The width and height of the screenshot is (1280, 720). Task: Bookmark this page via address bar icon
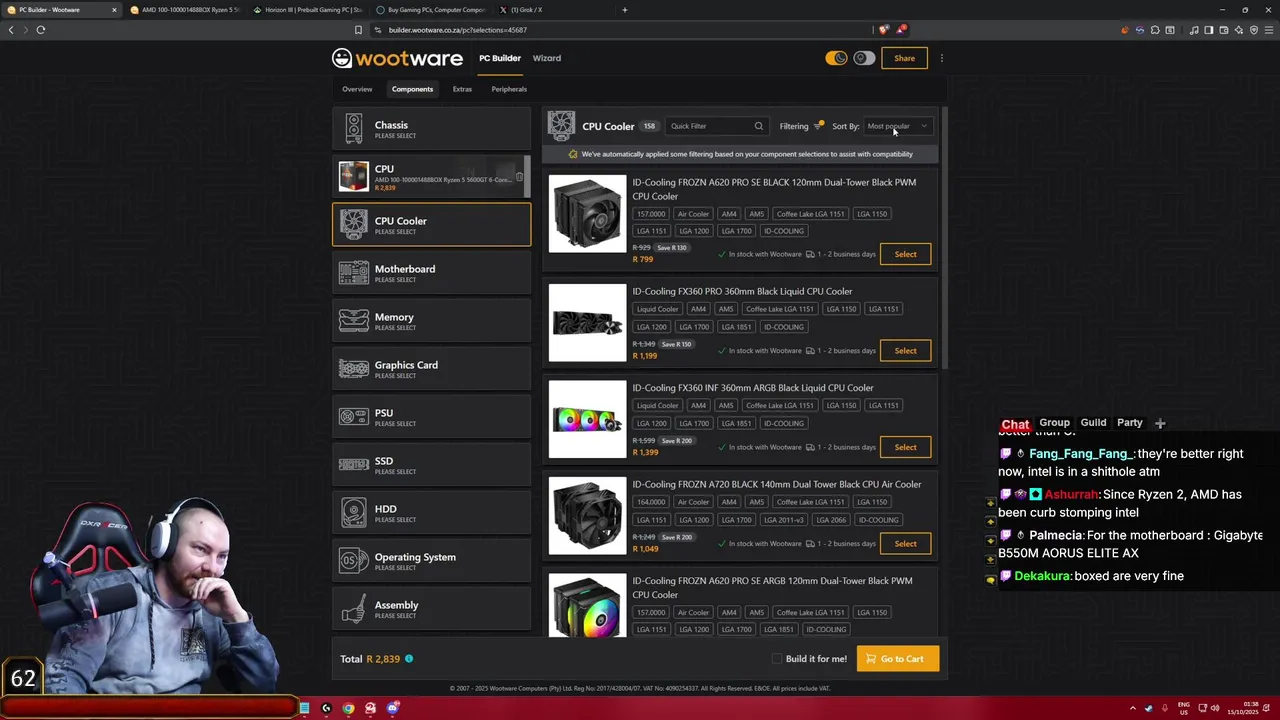(358, 30)
